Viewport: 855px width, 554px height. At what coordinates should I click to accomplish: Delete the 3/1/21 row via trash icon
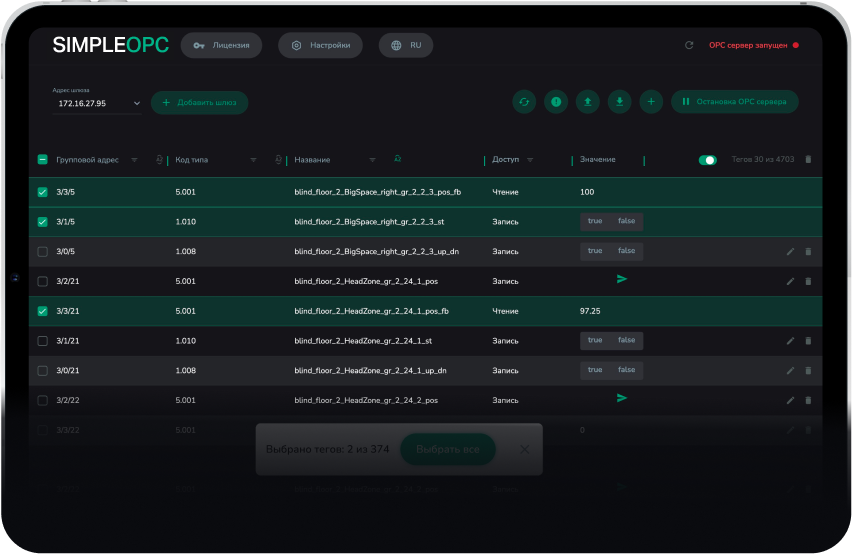(x=808, y=341)
